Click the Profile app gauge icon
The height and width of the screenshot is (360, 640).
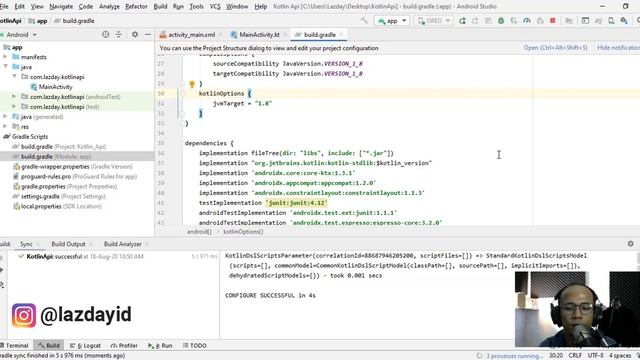[527, 20]
